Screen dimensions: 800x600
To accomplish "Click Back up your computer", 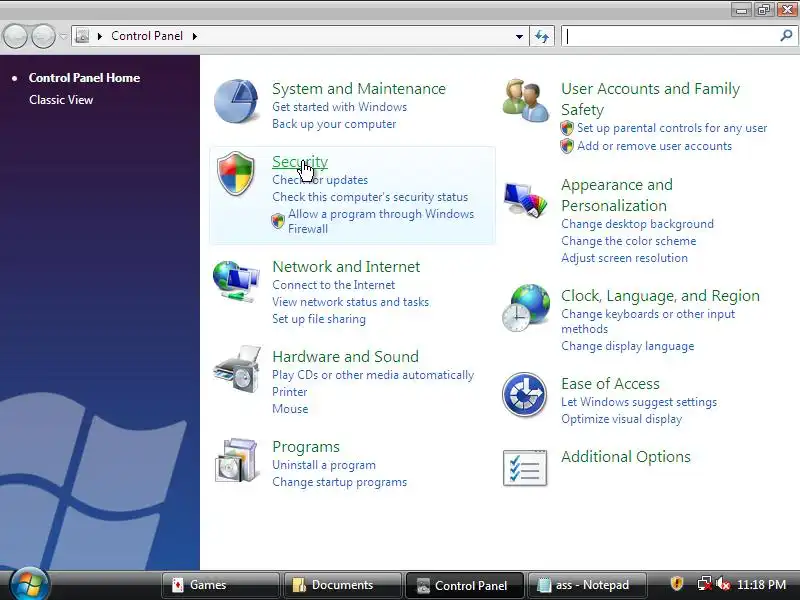I will pos(334,124).
